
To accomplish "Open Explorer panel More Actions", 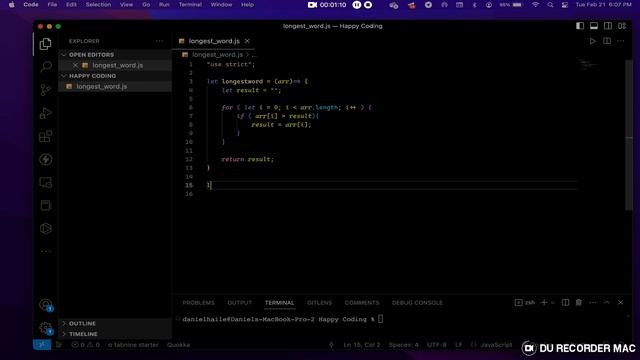I will click(159, 41).
